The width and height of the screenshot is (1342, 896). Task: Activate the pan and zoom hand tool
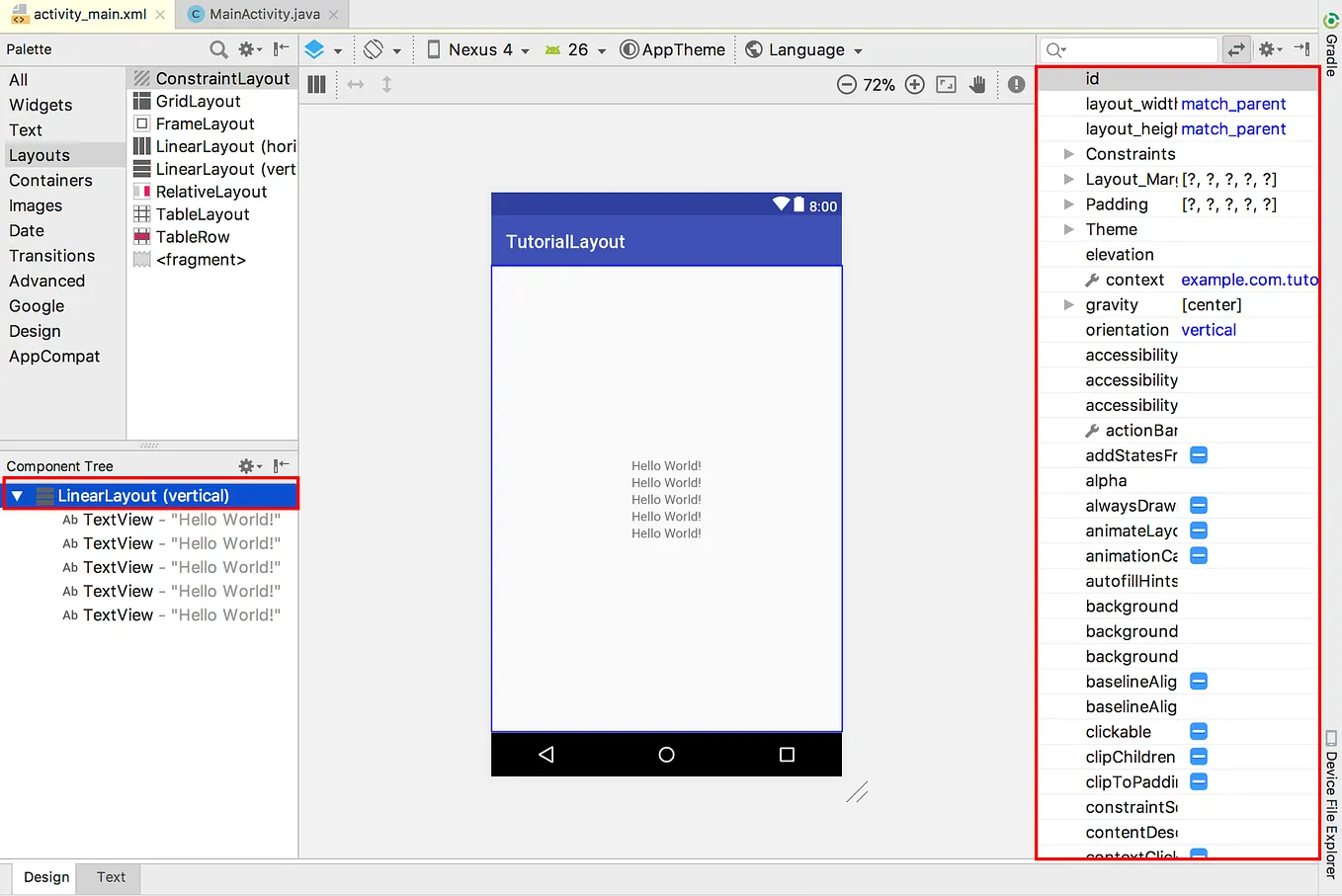pyautogui.click(x=977, y=85)
